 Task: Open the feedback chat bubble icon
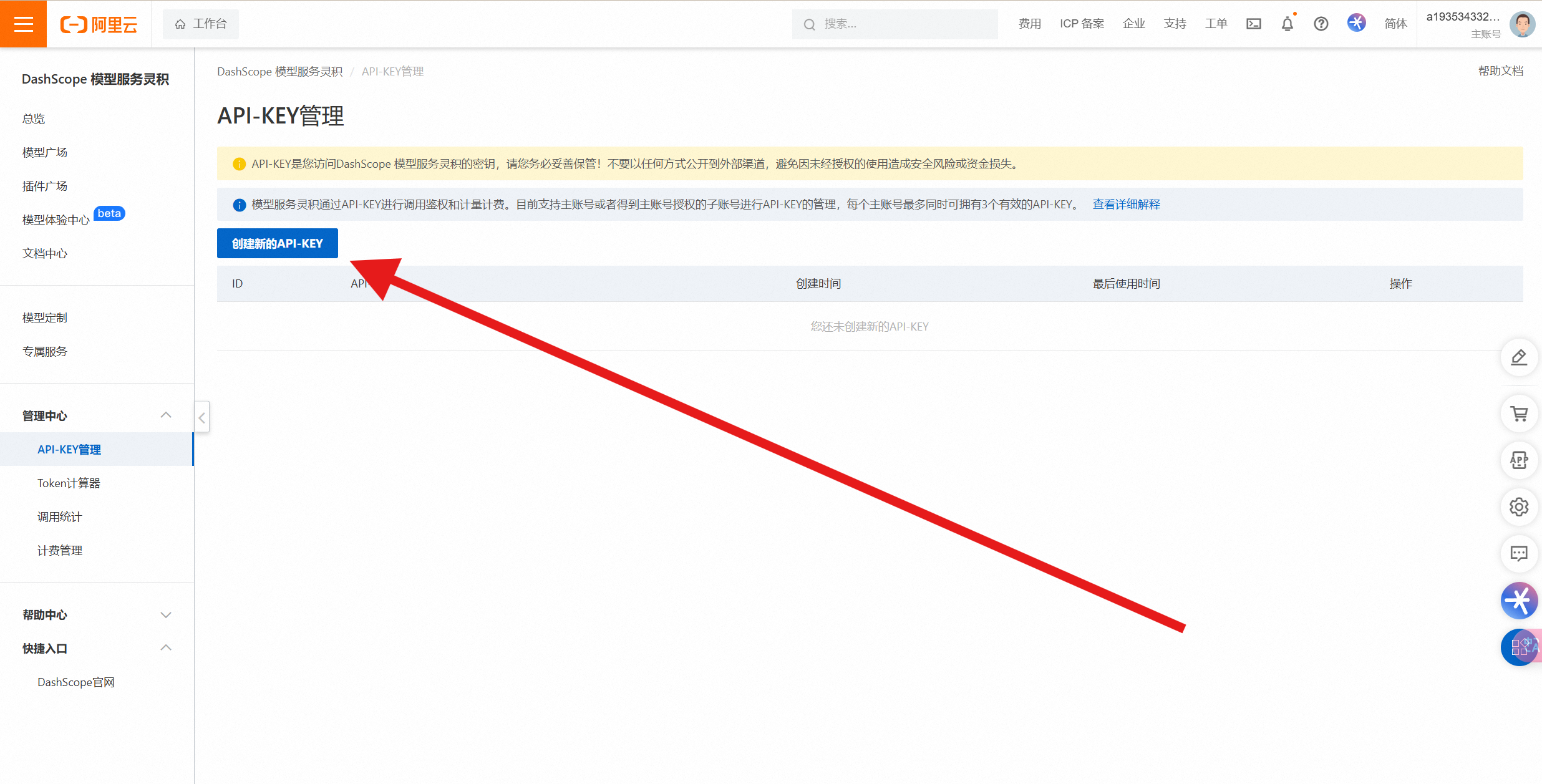pos(1519,553)
